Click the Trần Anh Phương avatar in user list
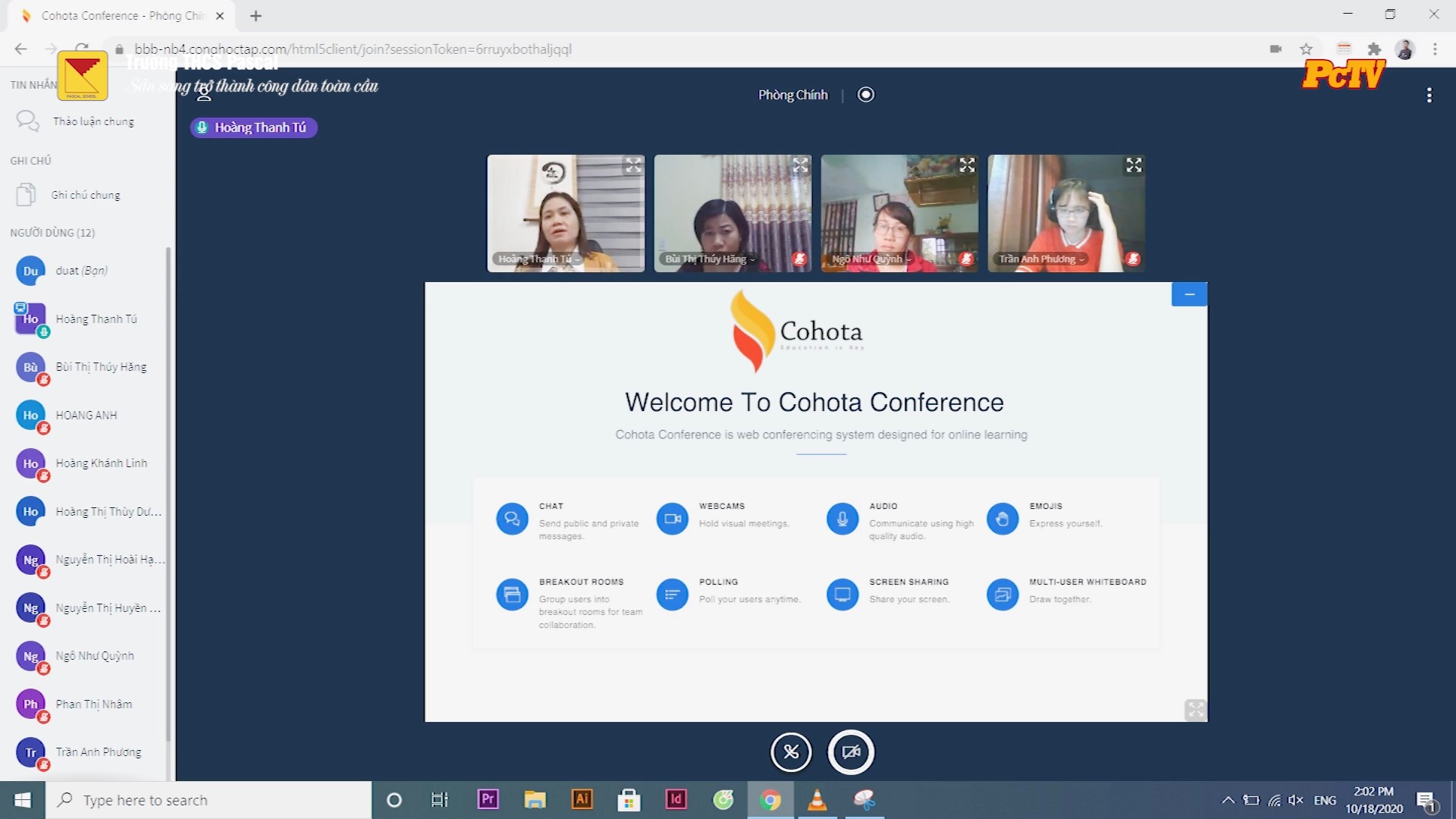 30,752
